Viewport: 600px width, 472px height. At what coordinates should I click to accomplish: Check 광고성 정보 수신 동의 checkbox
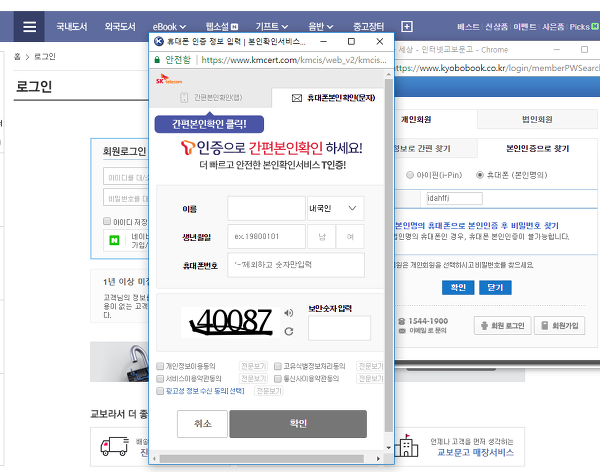(x=160, y=391)
